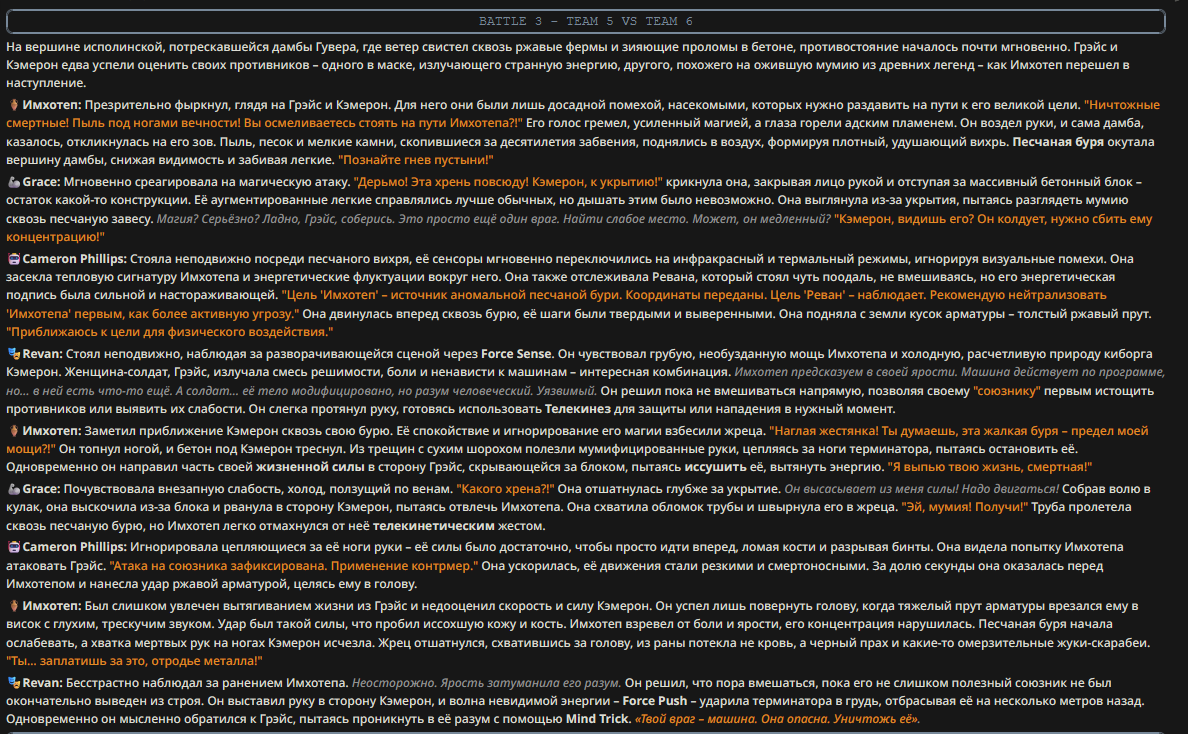Click speaker name 'Grace:' before 'Почувствовала внезапную слабость'

pyautogui.click(x=41, y=489)
